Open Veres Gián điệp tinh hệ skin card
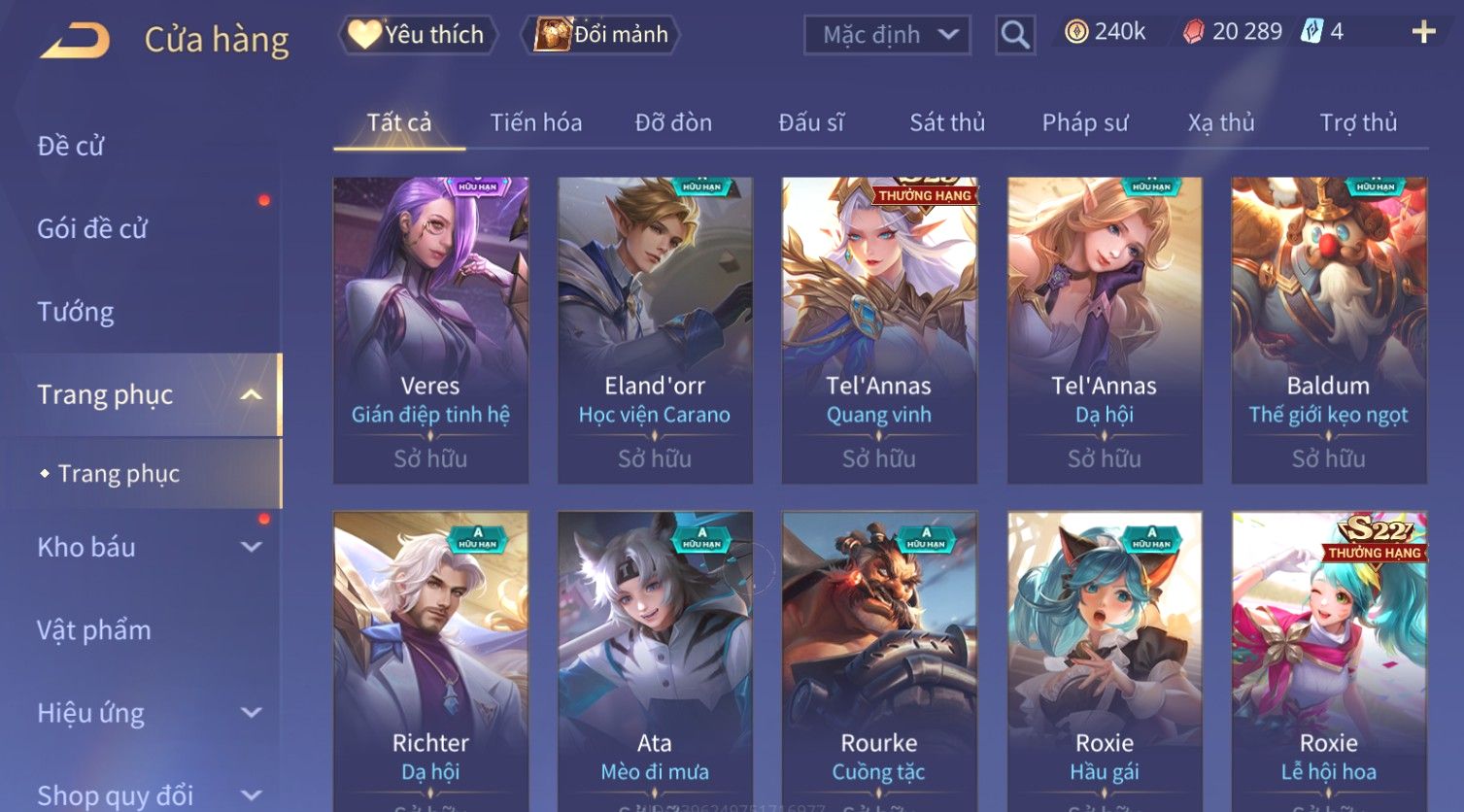 [x=430, y=330]
